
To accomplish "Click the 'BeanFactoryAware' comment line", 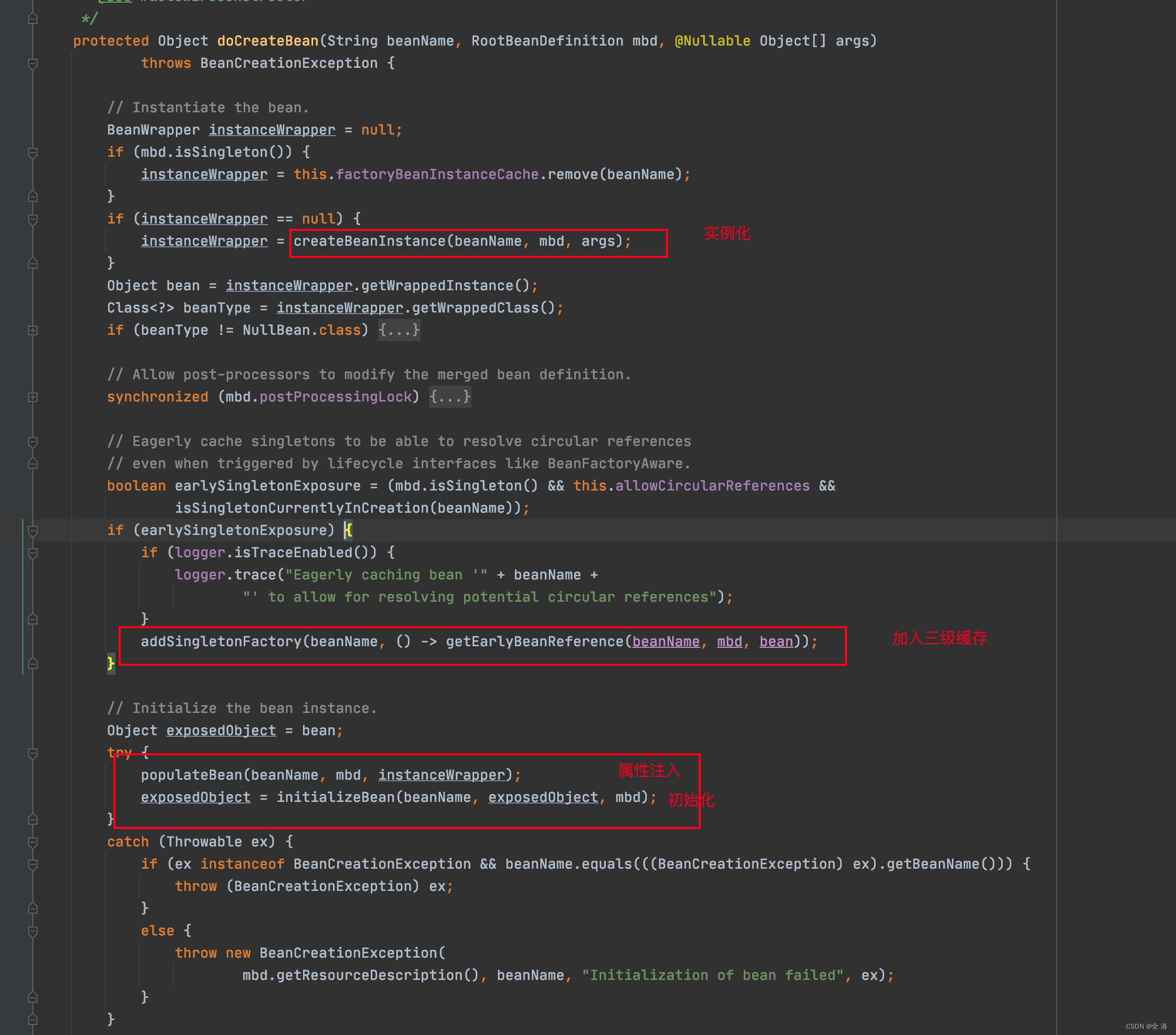I will [399, 463].
